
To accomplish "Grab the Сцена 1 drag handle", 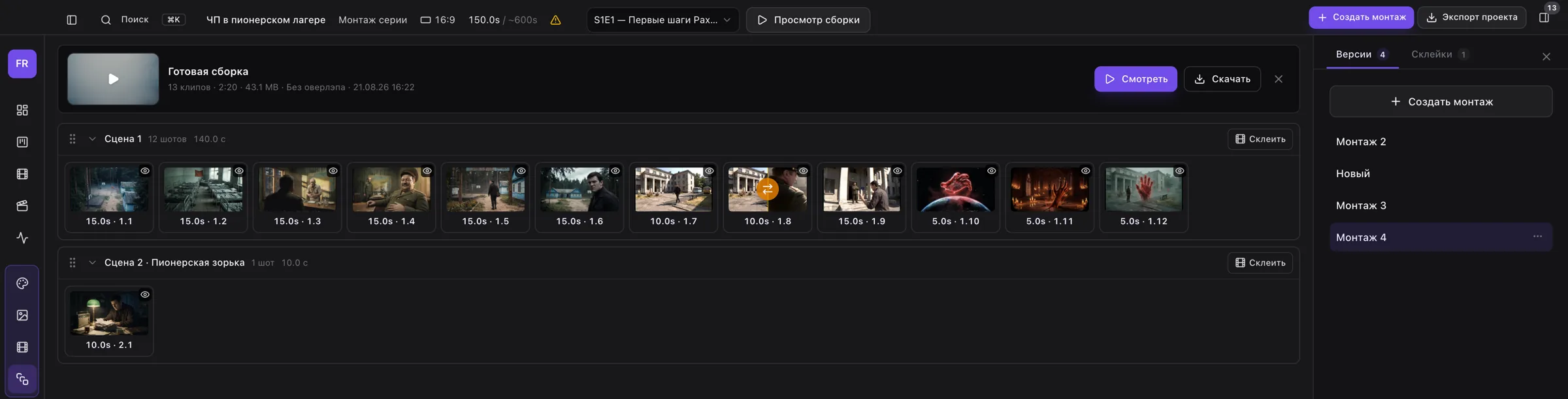I will [73, 139].
